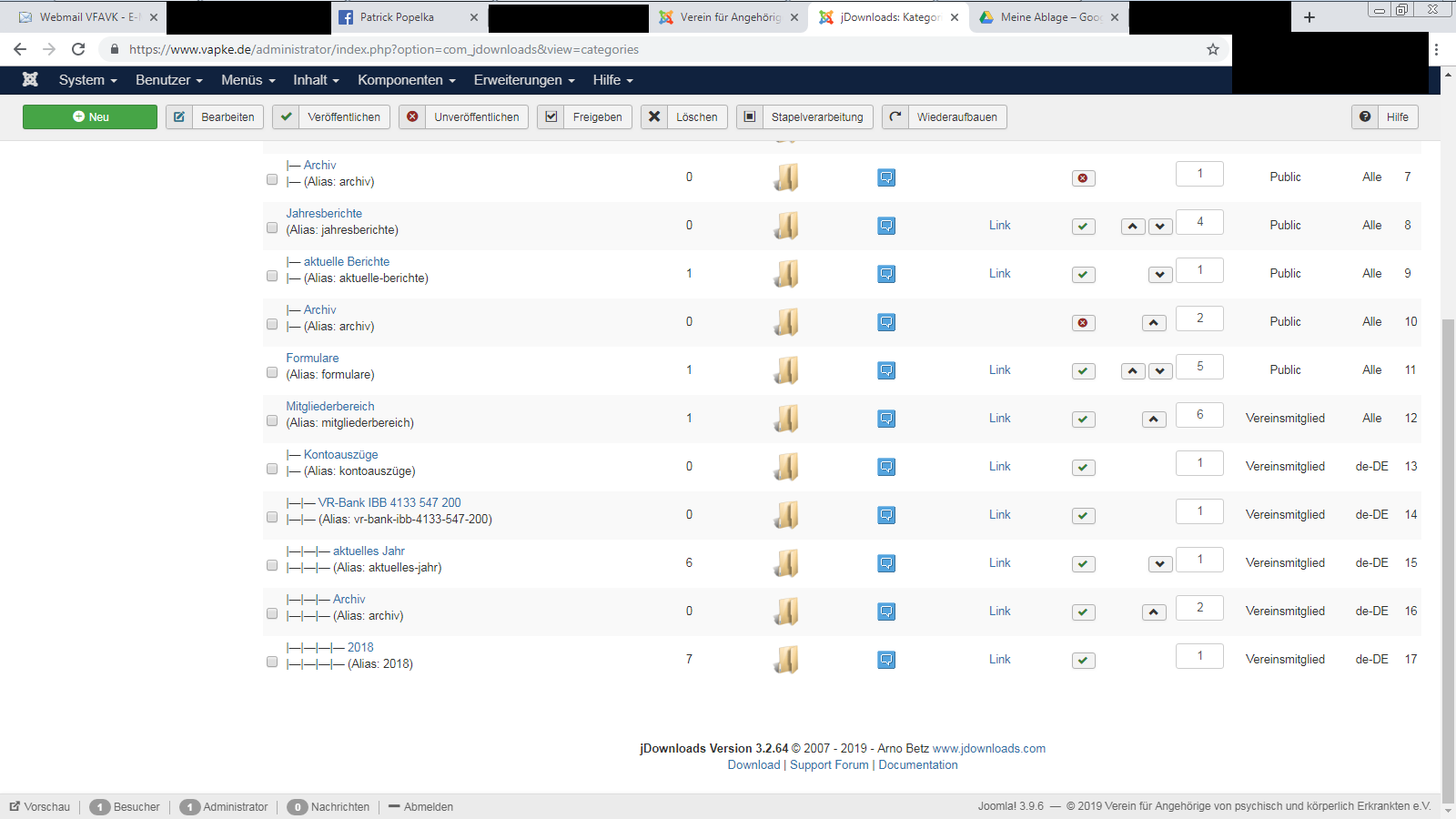The width and height of the screenshot is (1456, 819).
Task: Click the Wiederaufbauen toolbar button
Action: coord(945,116)
